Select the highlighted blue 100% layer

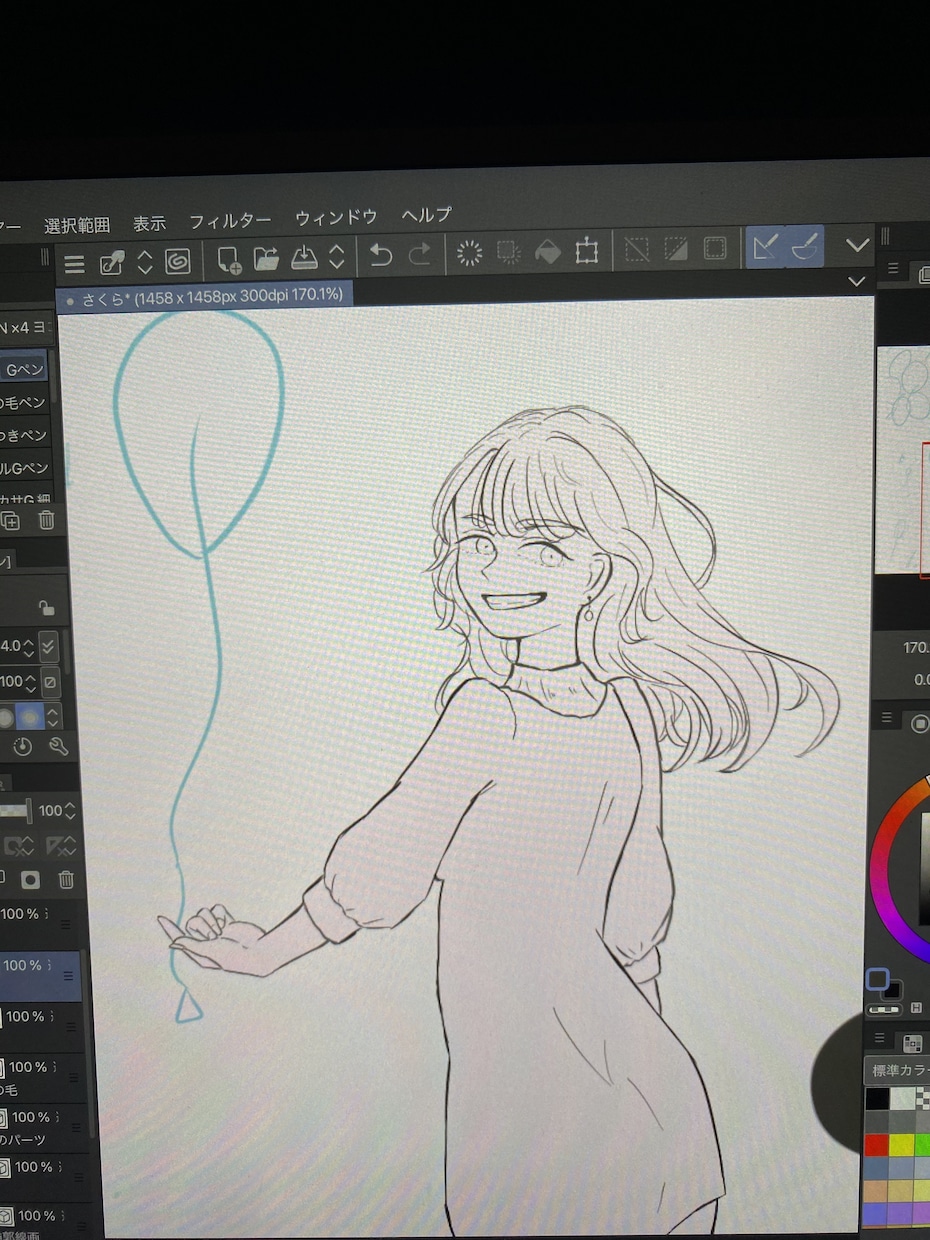point(40,976)
